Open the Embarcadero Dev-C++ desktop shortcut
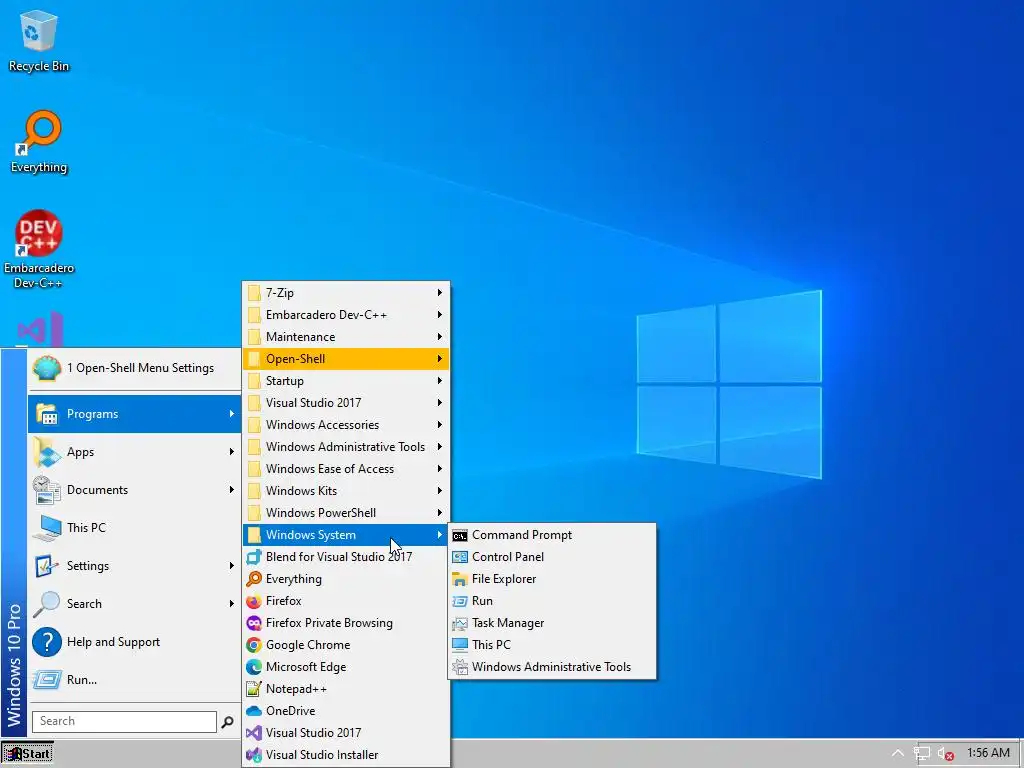This screenshot has width=1024, height=768. click(x=39, y=249)
